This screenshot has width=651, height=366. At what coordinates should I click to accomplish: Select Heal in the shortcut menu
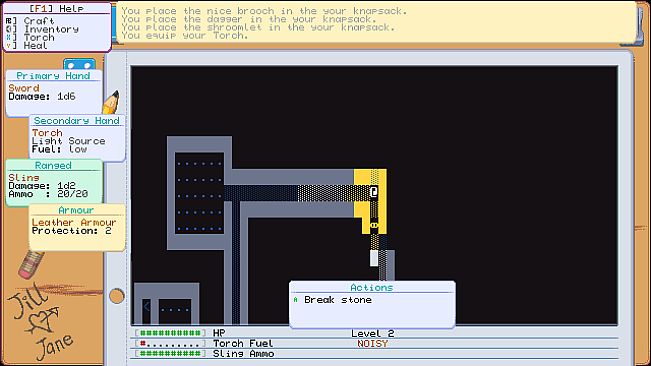pyautogui.click(x=35, y=46)
